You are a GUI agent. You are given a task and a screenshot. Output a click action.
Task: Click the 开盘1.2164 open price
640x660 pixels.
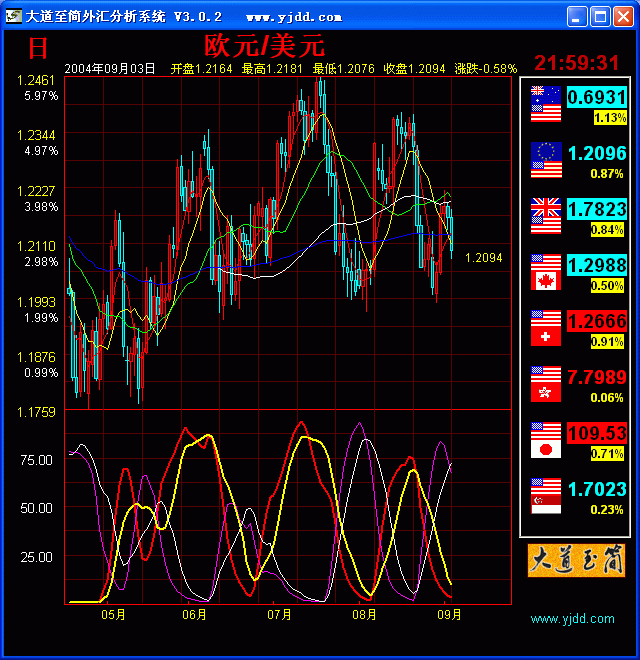pos(201,69)
